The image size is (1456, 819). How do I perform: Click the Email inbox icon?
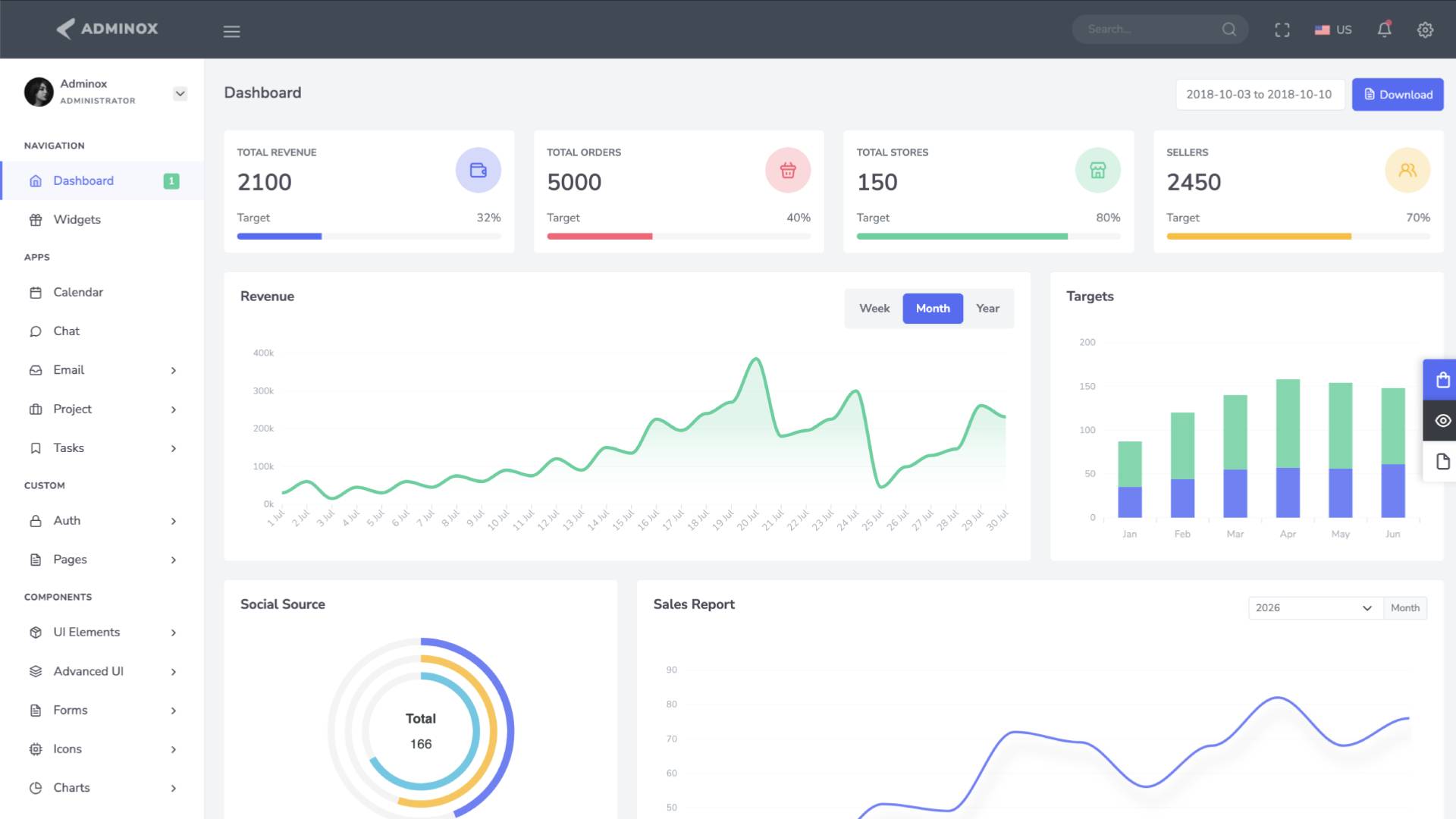(36, 370)
